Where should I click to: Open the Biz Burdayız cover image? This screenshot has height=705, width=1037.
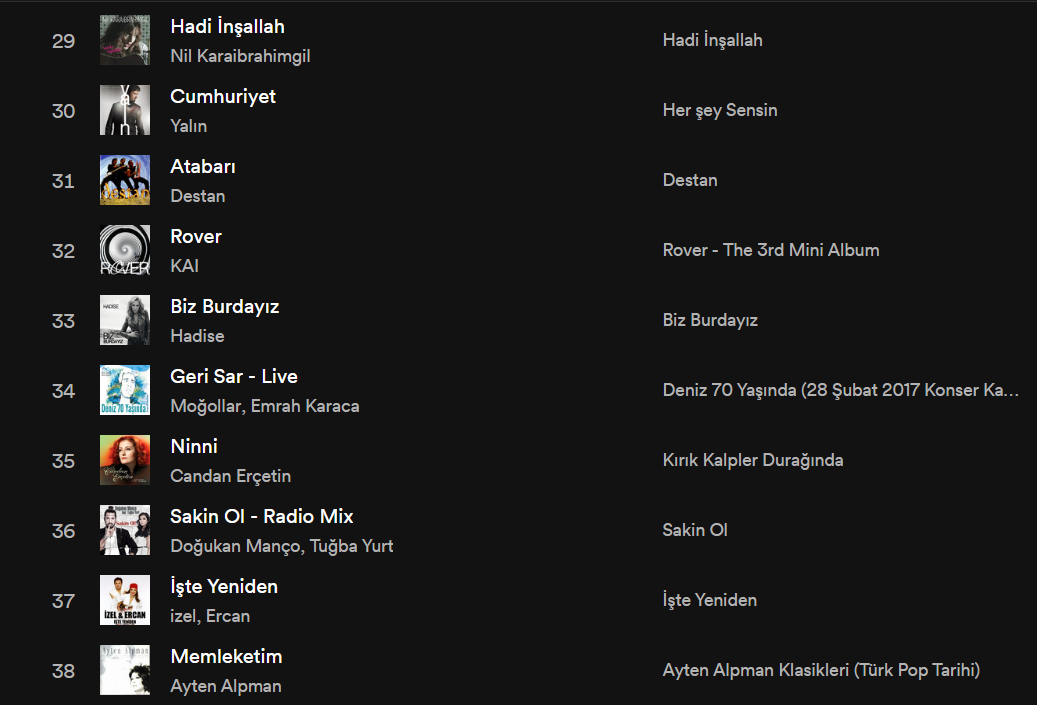pyautogui.click(x=125, y=321)
